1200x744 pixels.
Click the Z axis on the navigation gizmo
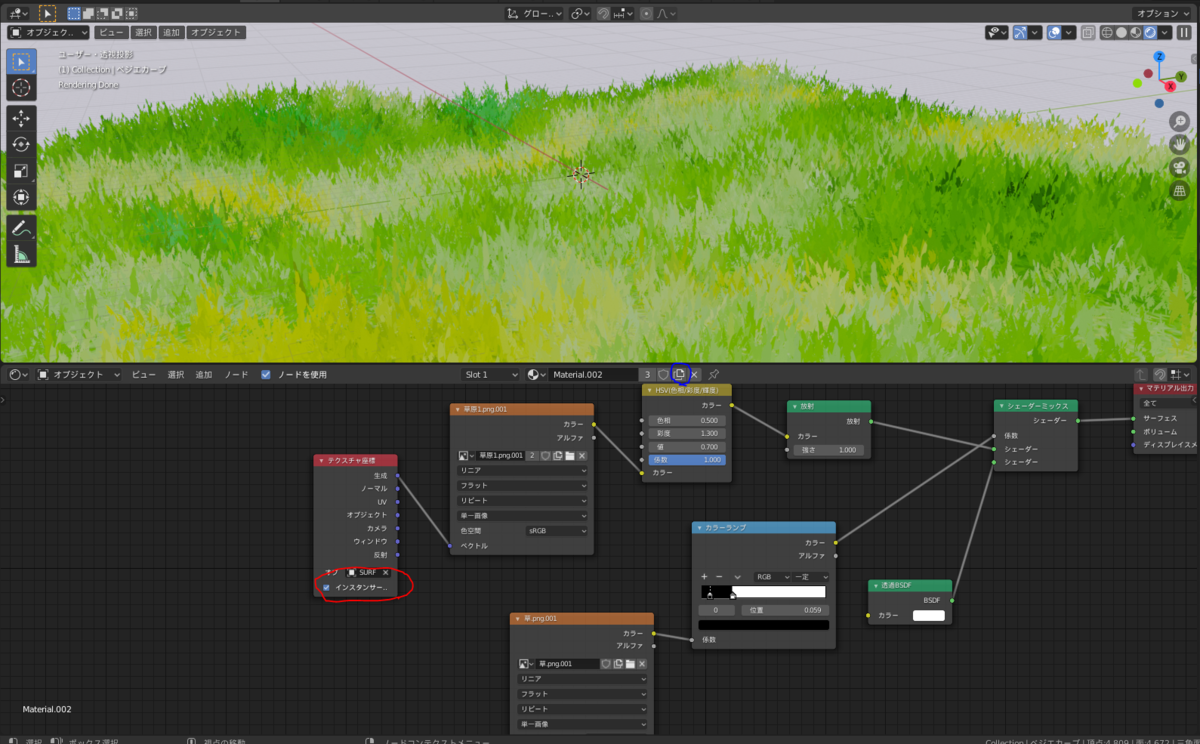pyautogui.click(x=1158, y=58)
